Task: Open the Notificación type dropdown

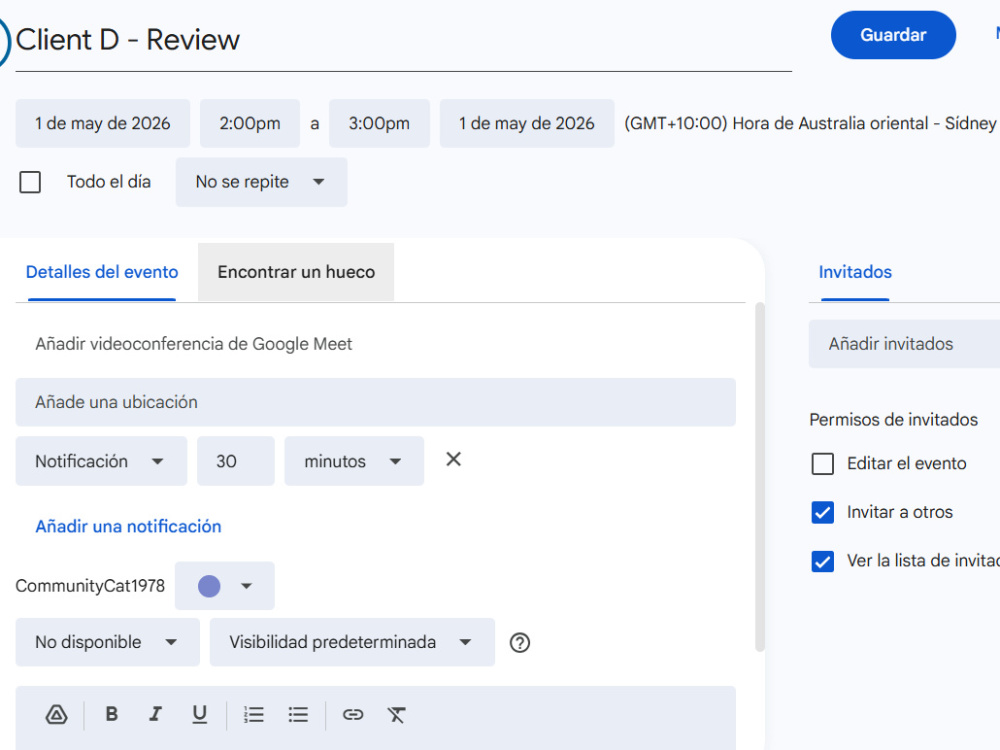Action: click(101, 461)
